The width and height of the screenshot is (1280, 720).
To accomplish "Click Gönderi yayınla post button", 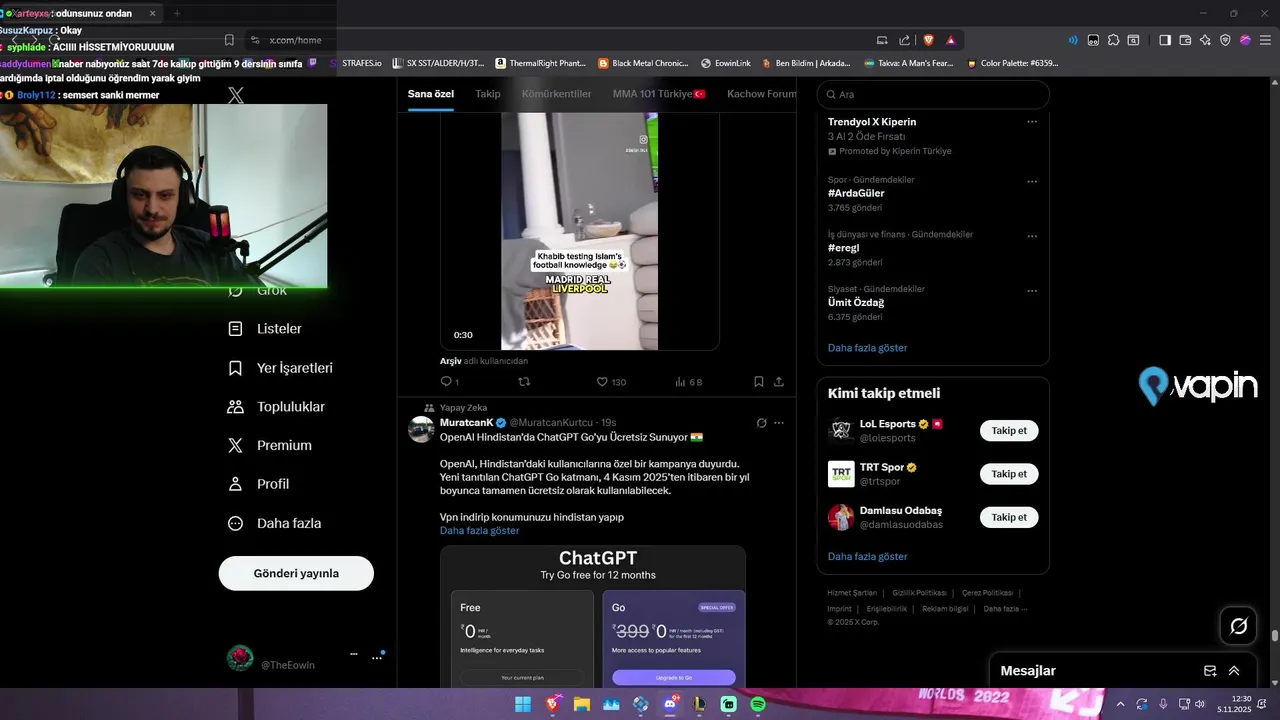I will pos(296,573).
